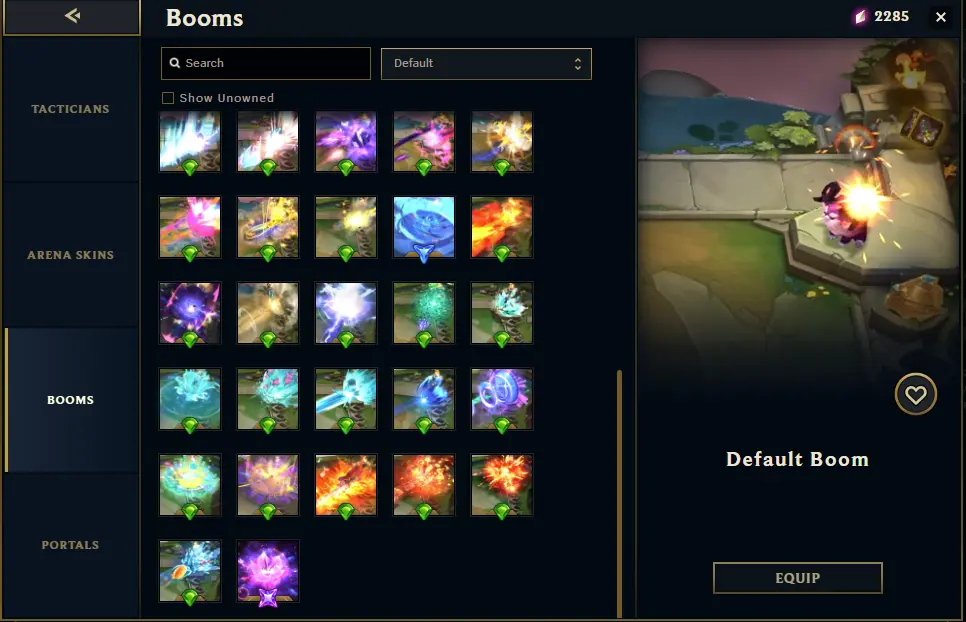Close the Booms window with X
The image size is (966, 622).
[941, 17]
